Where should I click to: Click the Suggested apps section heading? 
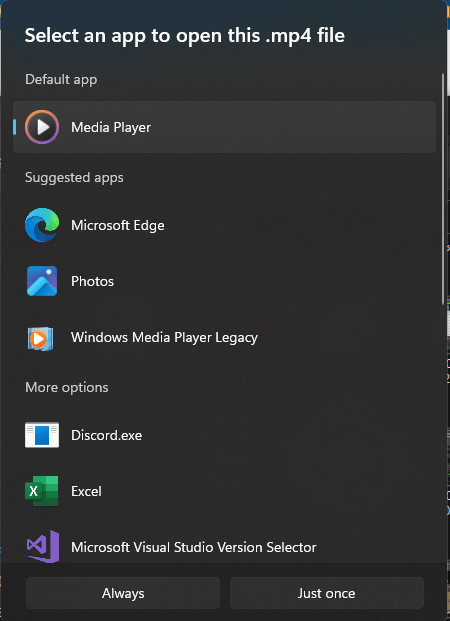(74, 177)
